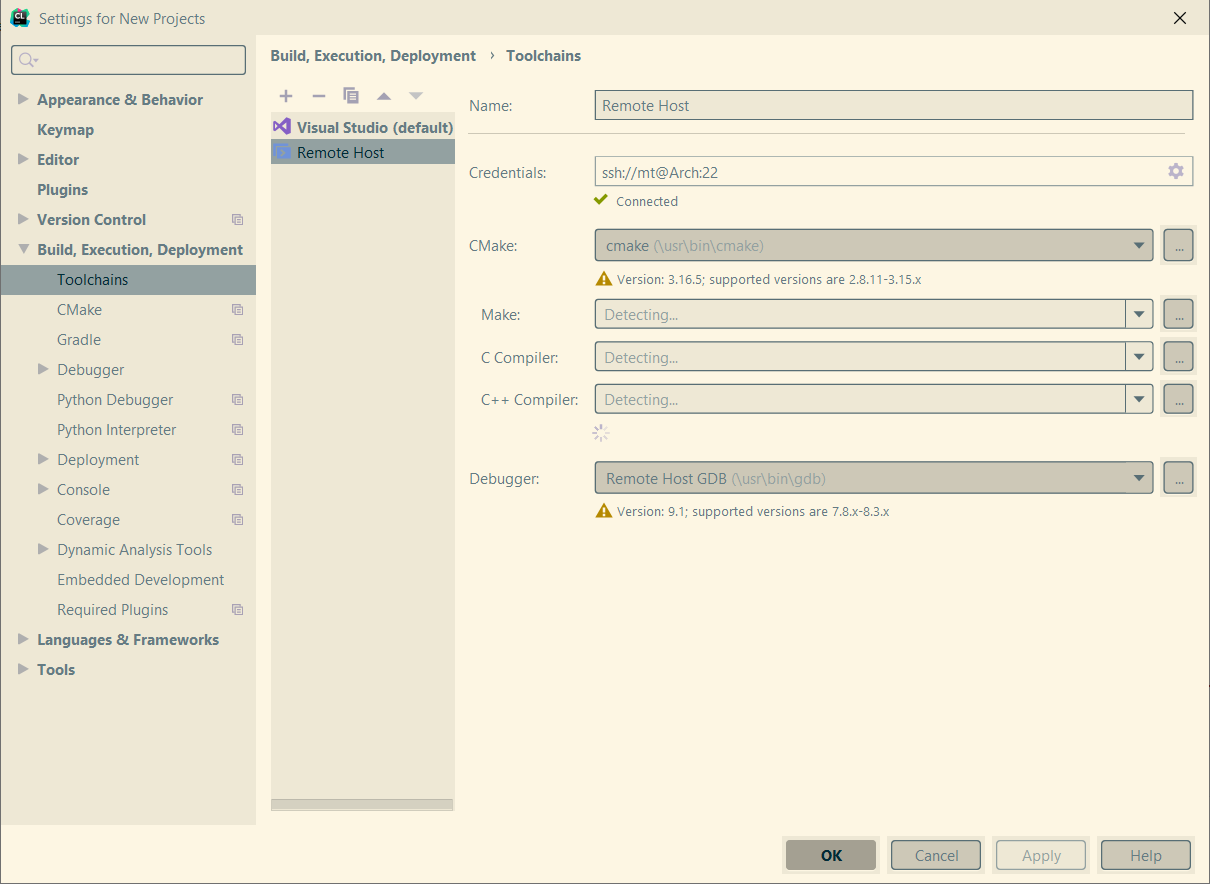Move the toolchain up with the up-arrow icon
The width and height of the screenshot is (1210, 884).
384,95
